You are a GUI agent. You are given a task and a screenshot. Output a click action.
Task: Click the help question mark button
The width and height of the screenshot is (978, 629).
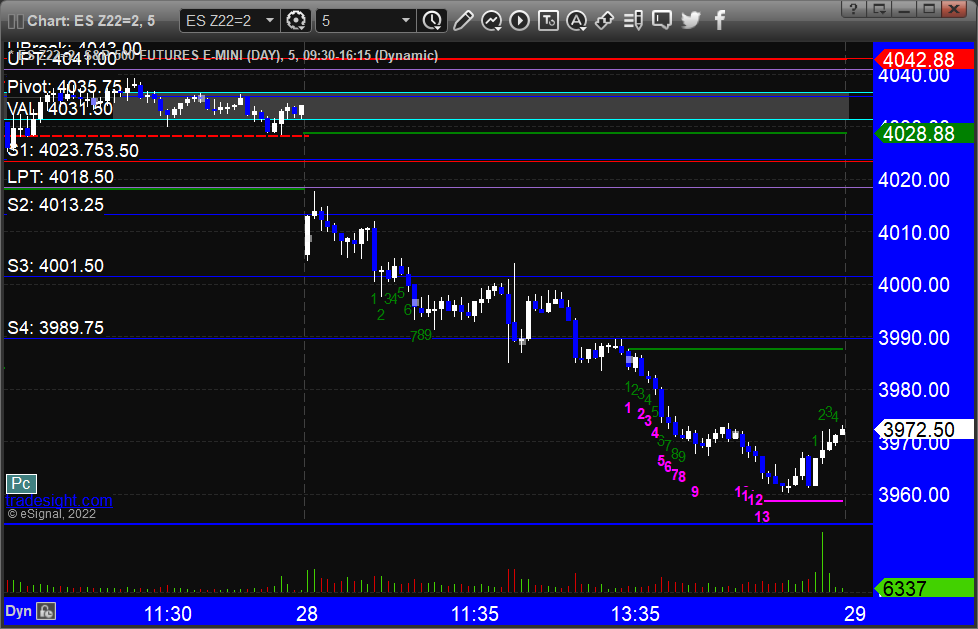pos(853,9)
